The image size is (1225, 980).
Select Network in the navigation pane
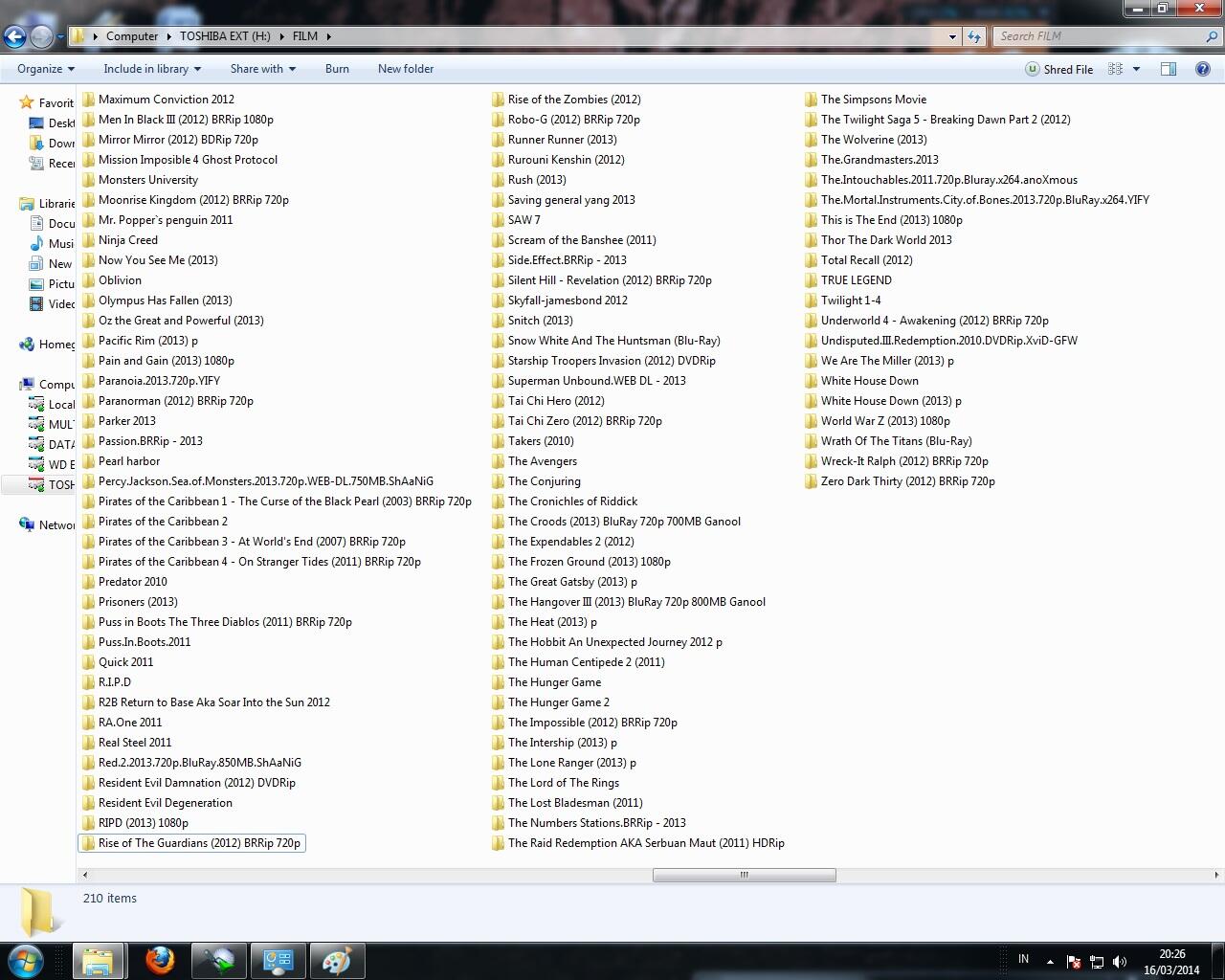tap(47, 524)
